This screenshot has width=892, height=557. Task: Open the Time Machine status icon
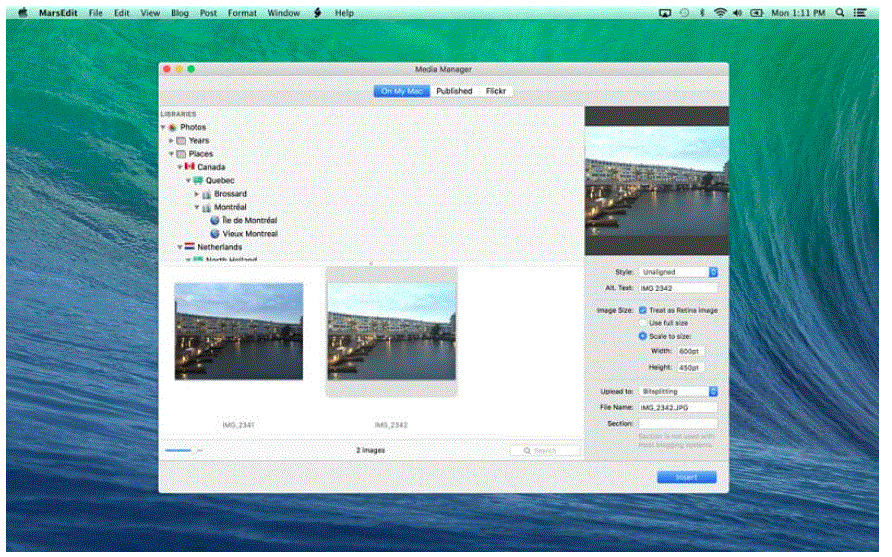[x=684, y=13]
